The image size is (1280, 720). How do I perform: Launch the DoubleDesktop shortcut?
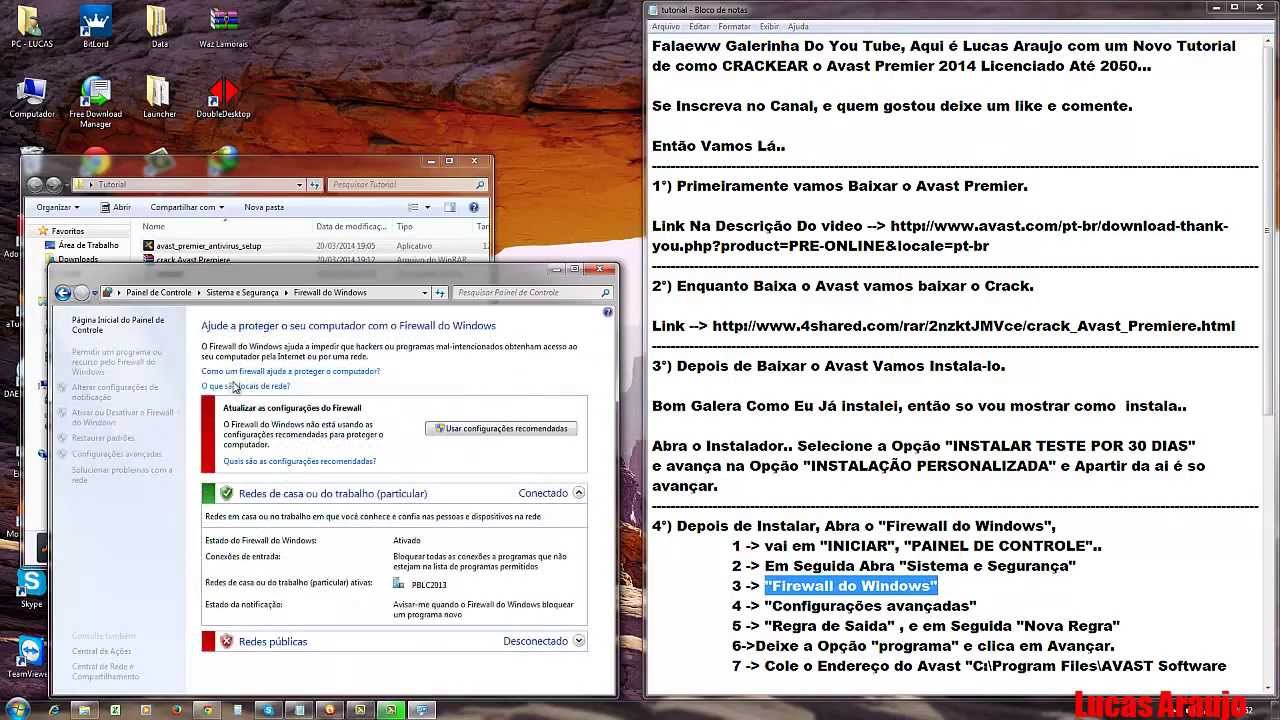pos(223,97)
